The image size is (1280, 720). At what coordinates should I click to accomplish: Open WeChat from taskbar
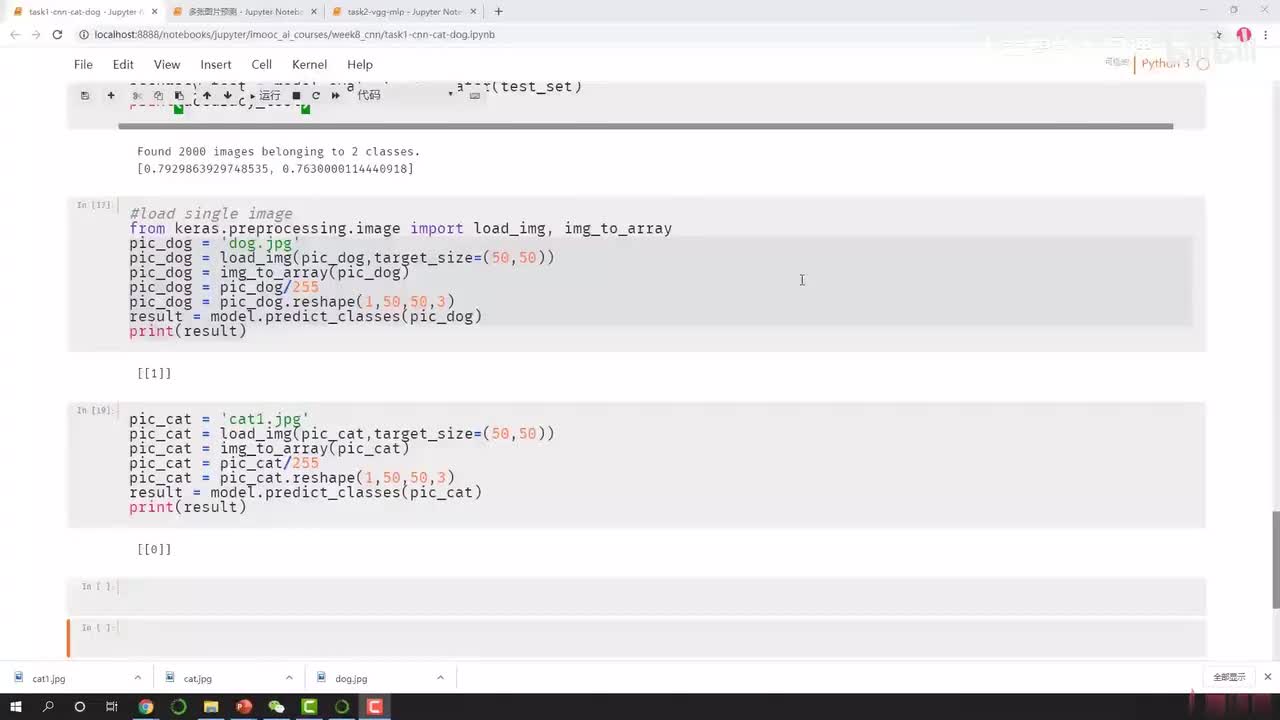(276, 707)
